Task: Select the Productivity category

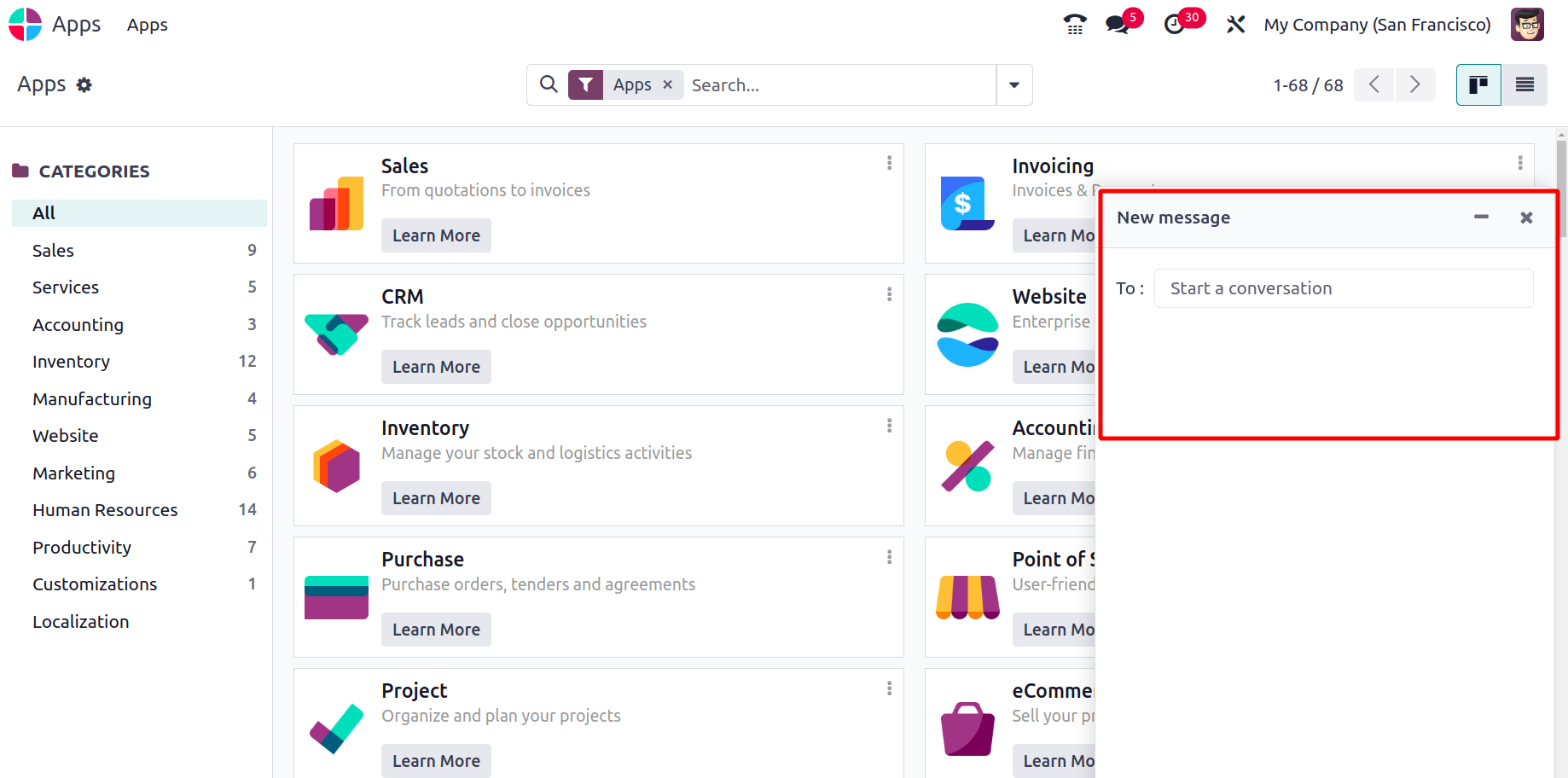Action: point(139,547)
